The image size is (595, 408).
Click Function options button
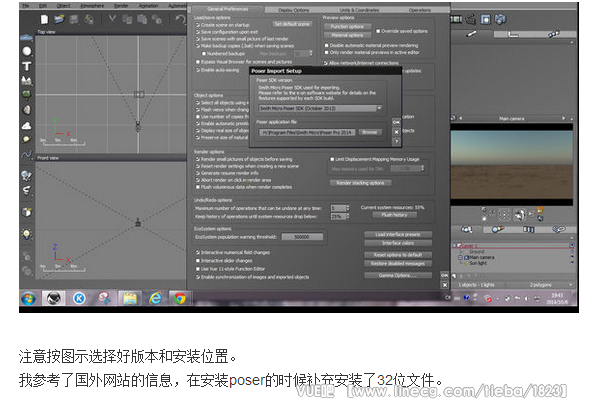[347, 27]
